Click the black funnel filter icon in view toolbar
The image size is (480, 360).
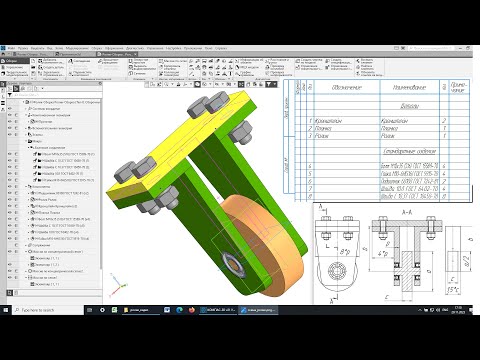click(268, 85)
